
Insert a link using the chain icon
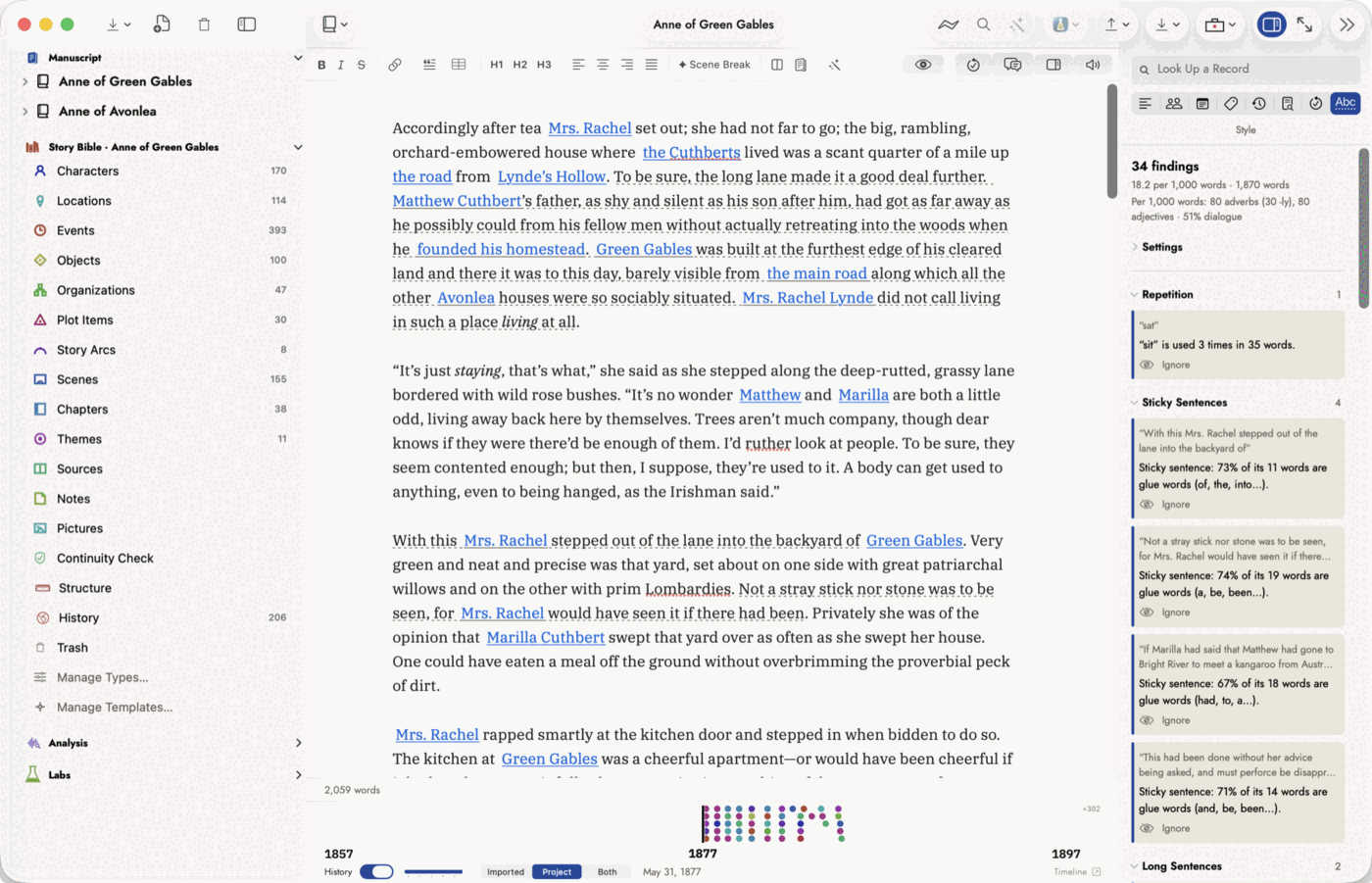(395, 65)
